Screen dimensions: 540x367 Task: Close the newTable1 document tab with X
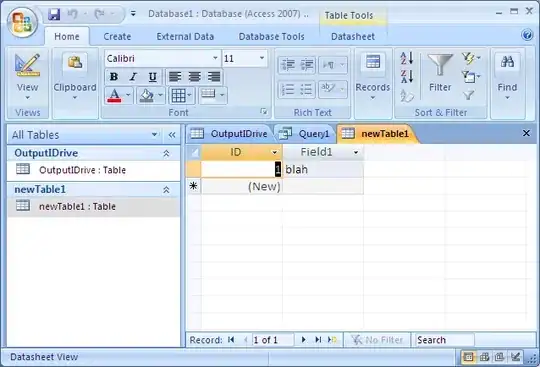(526, 133)
